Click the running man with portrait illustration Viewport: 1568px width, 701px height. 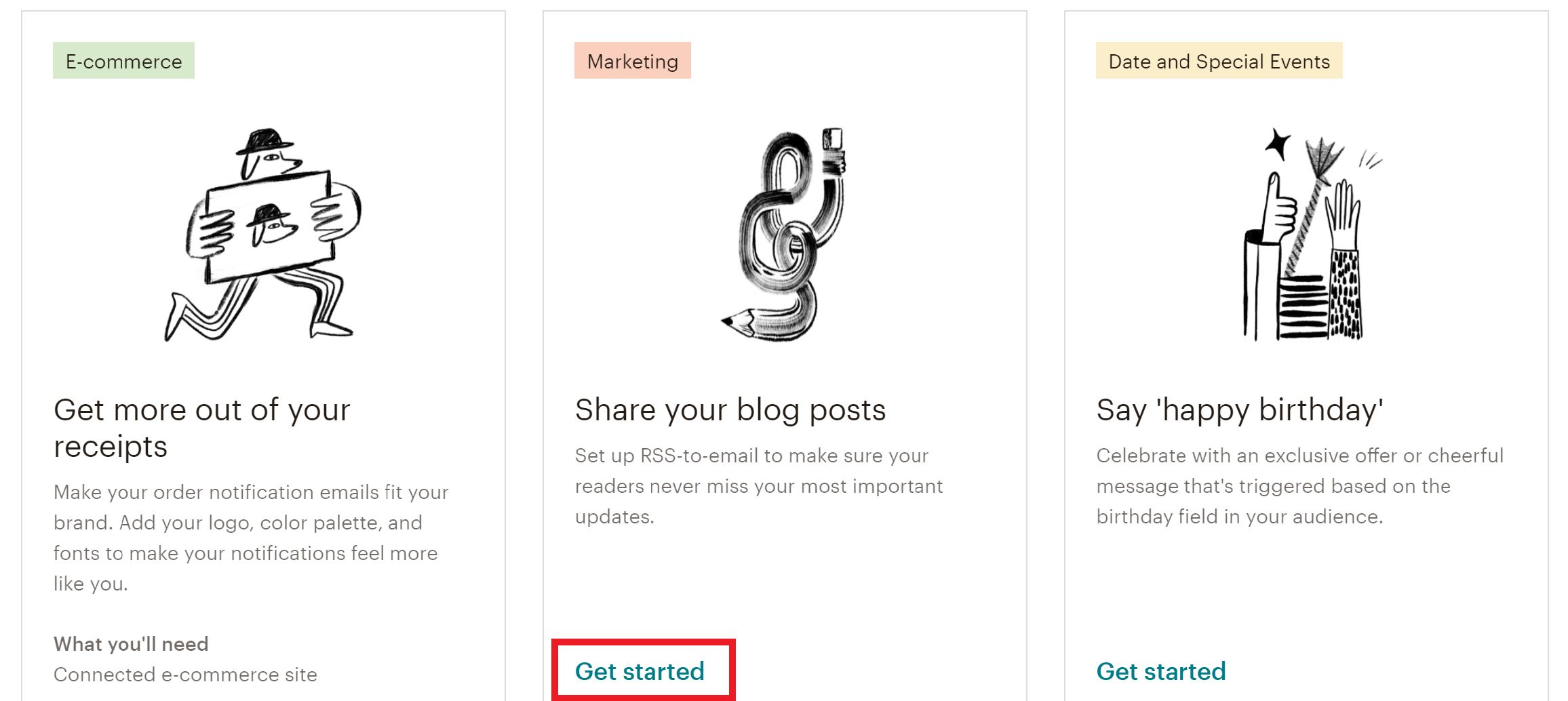click(x=263, y=234)
